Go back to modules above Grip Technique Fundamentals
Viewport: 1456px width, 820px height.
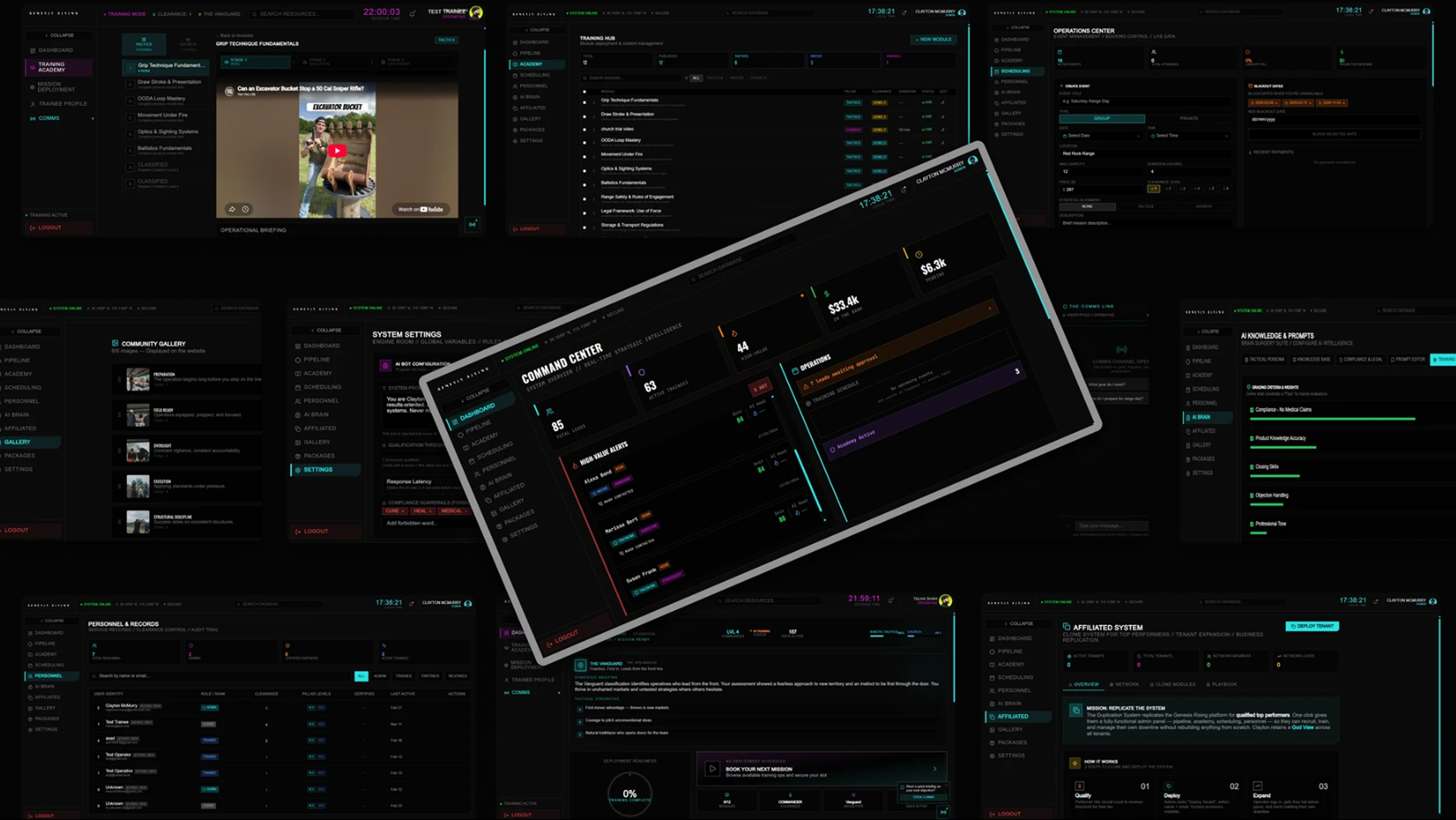pos(235,36)
